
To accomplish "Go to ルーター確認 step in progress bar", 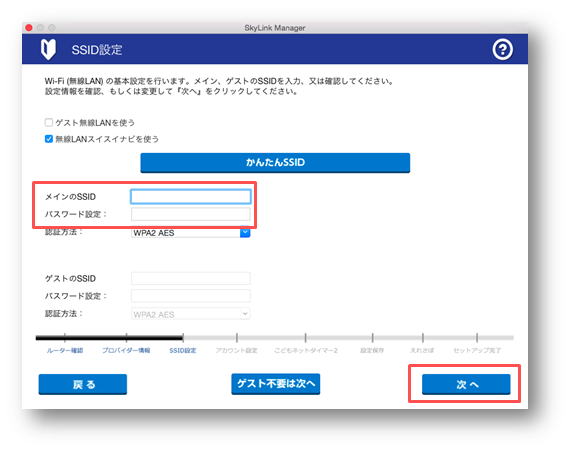I will [x=65, y=350].
